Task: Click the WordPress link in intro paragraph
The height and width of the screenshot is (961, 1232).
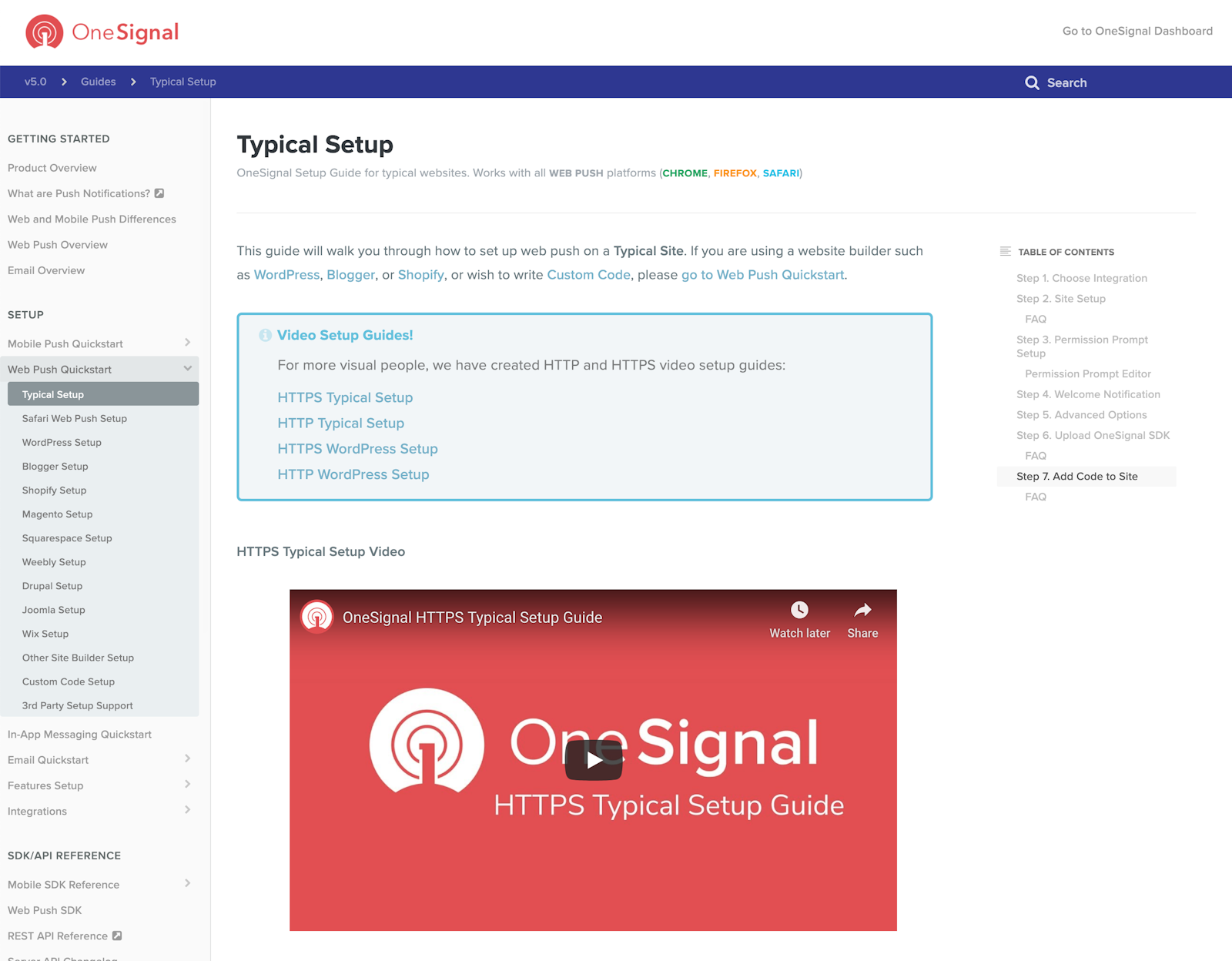Action: tap(286, 275)
